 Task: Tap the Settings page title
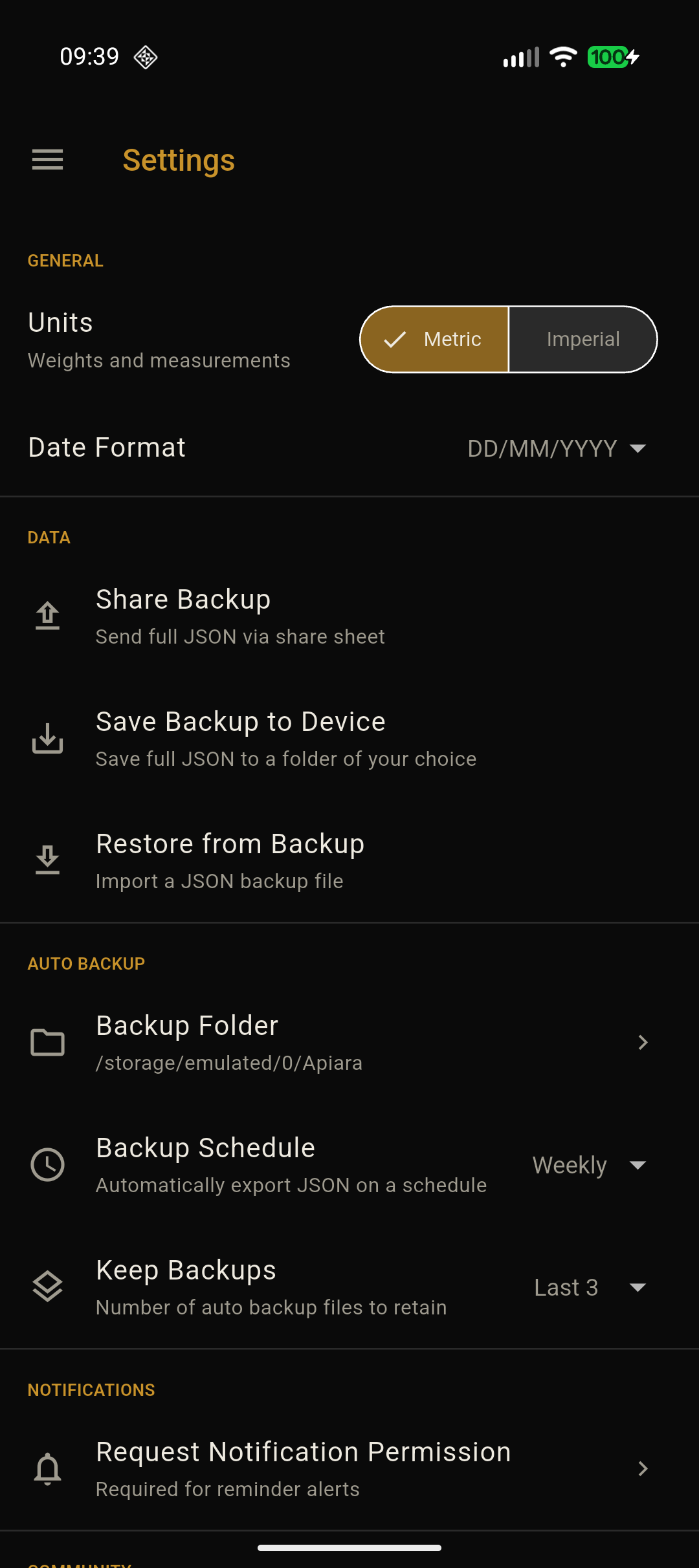tap(179, 160)
